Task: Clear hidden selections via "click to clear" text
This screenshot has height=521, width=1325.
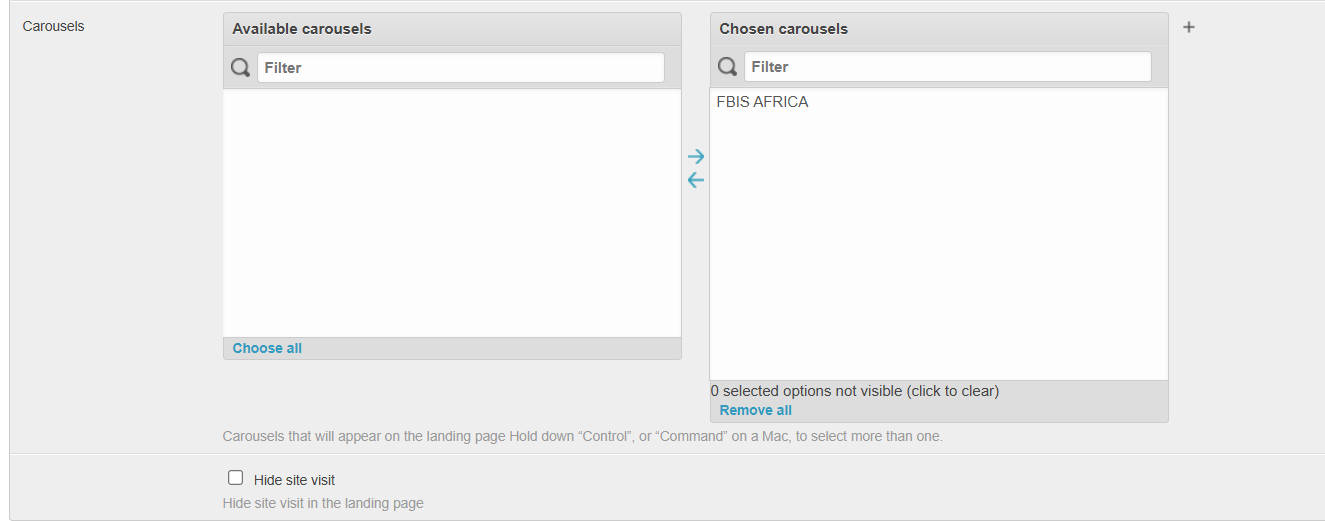Action: pyautogui.click(x=854, y=391)
